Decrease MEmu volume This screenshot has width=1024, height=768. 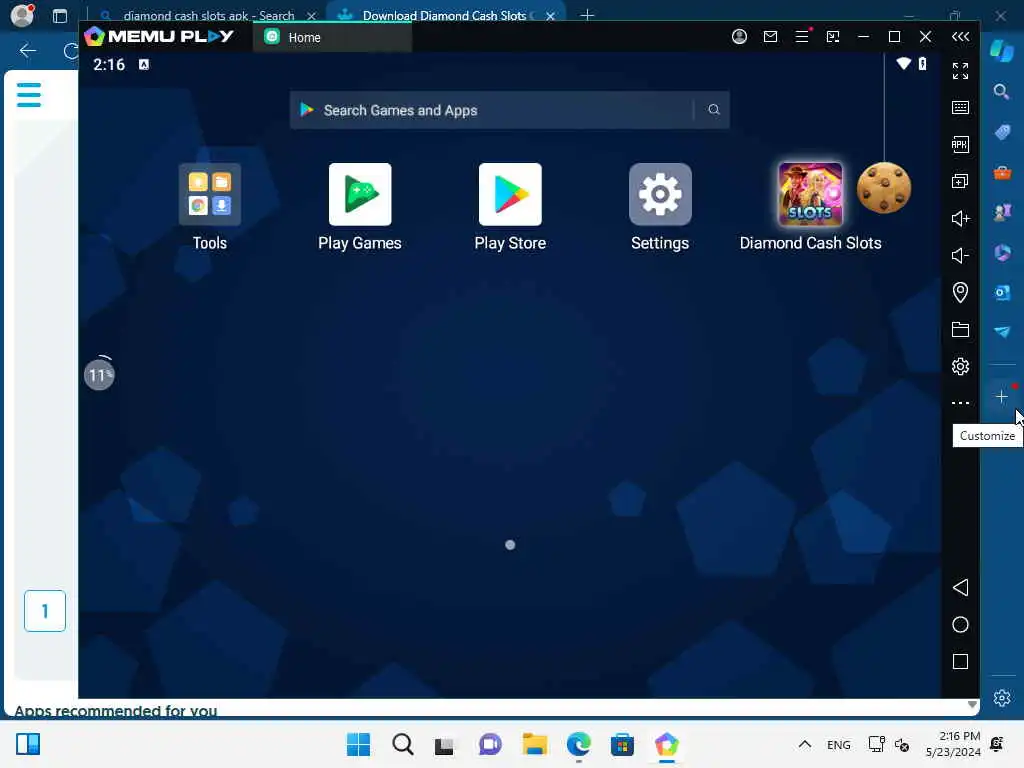click(x=960, y=255)
